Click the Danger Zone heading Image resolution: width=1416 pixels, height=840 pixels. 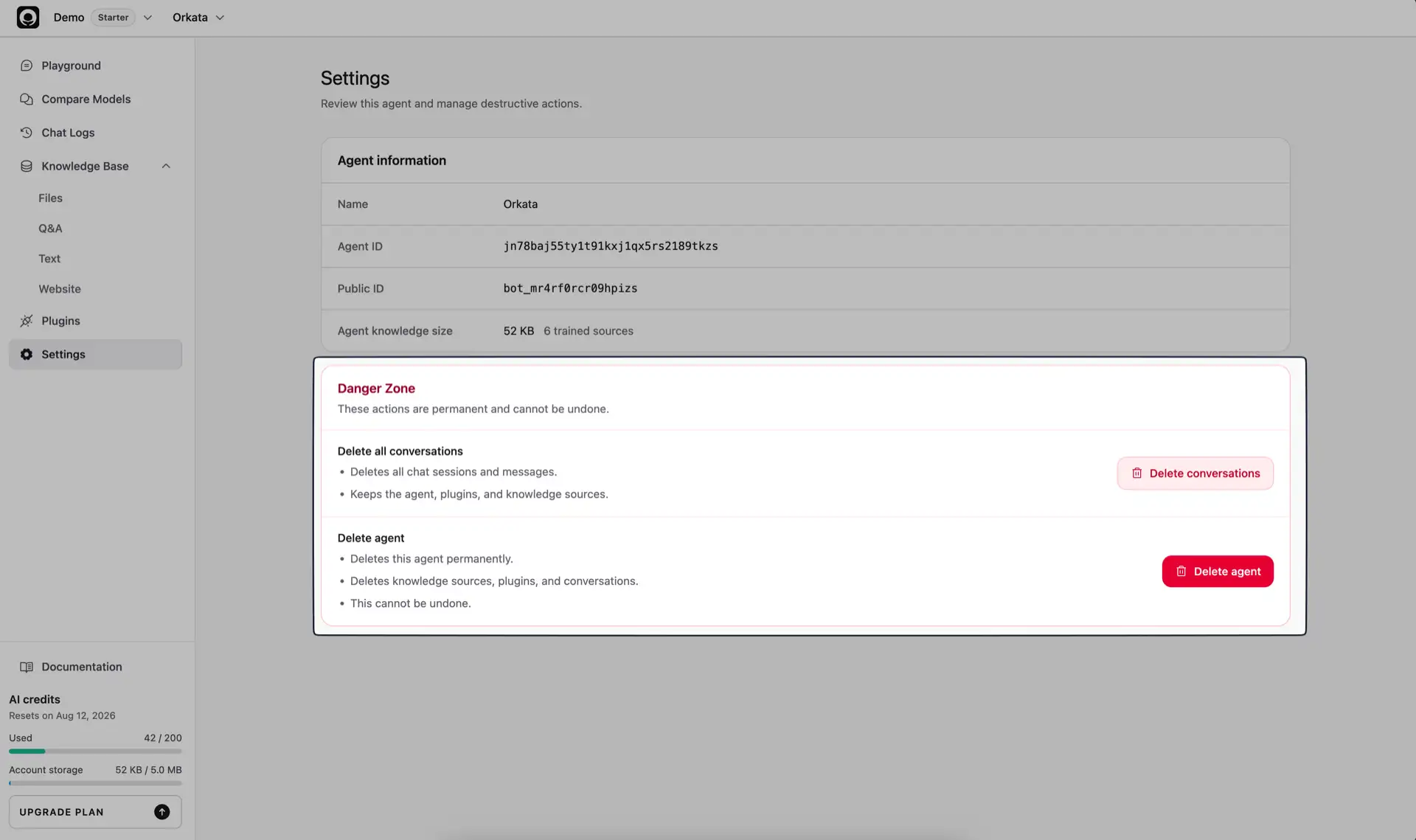tap(376, 389)
